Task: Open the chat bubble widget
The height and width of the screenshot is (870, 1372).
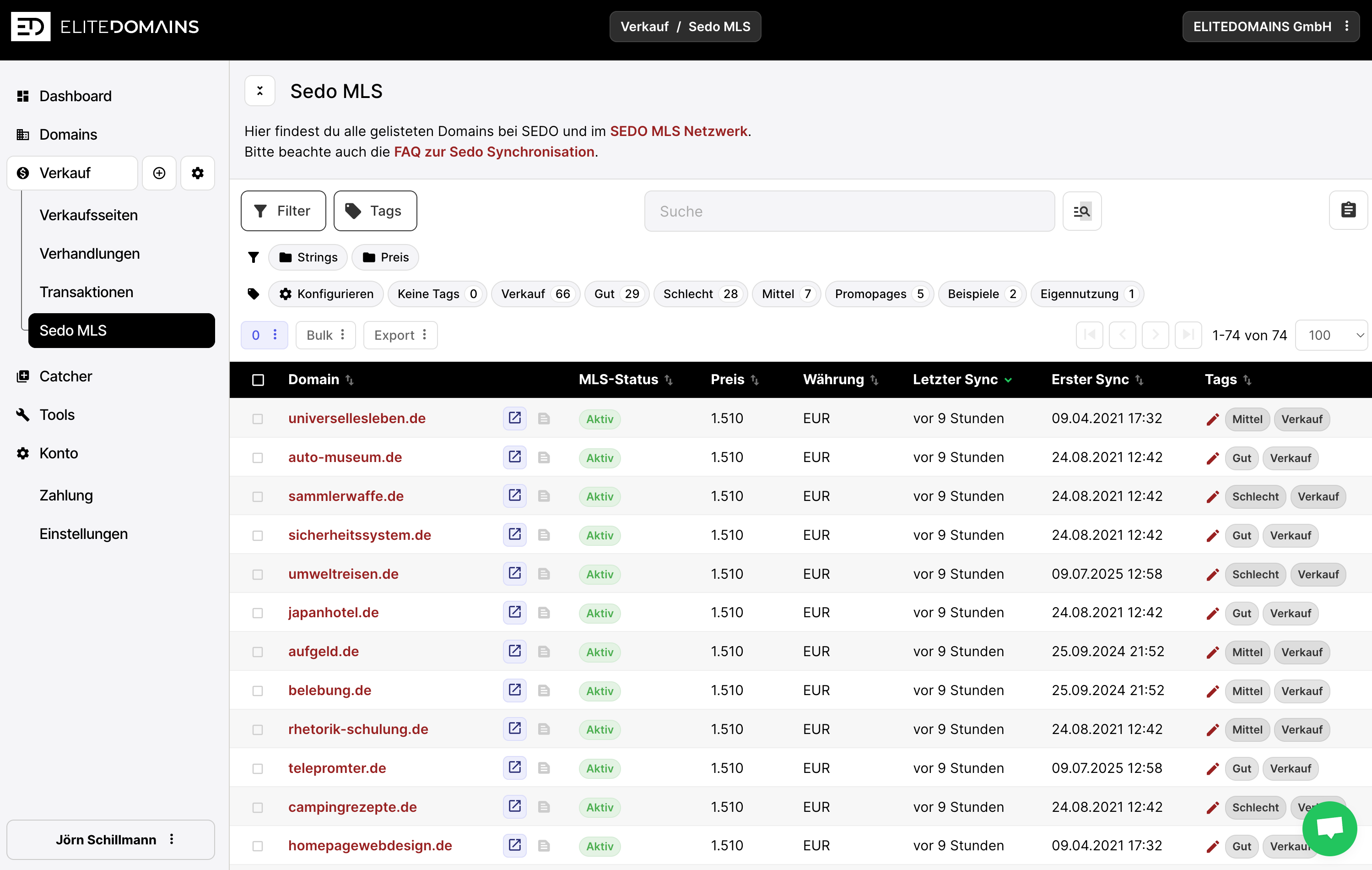Action: coord(1329,828)
